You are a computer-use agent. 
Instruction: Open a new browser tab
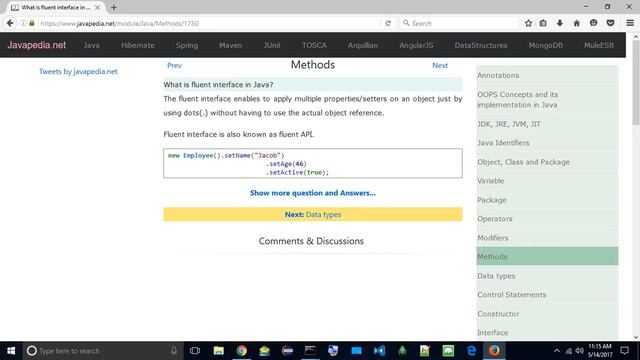[x=113, y=7]
